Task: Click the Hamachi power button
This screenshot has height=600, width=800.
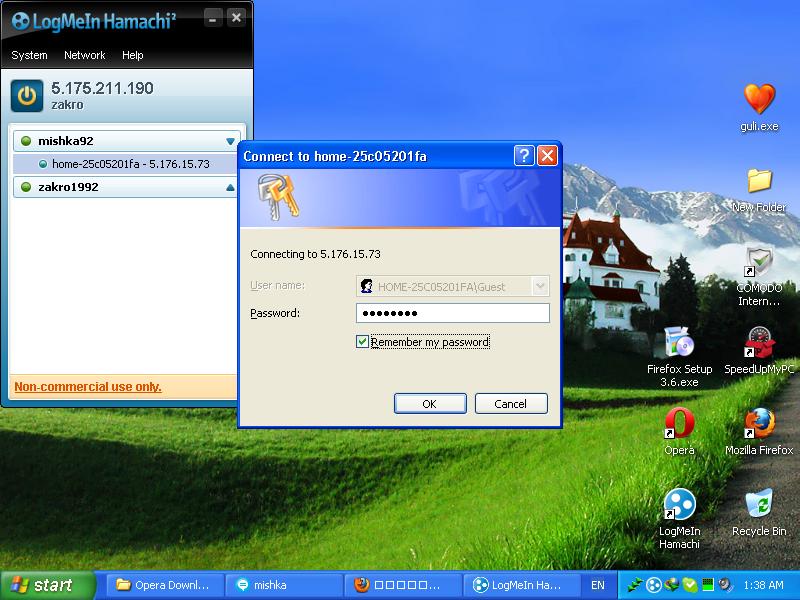Action: [27, 96]
